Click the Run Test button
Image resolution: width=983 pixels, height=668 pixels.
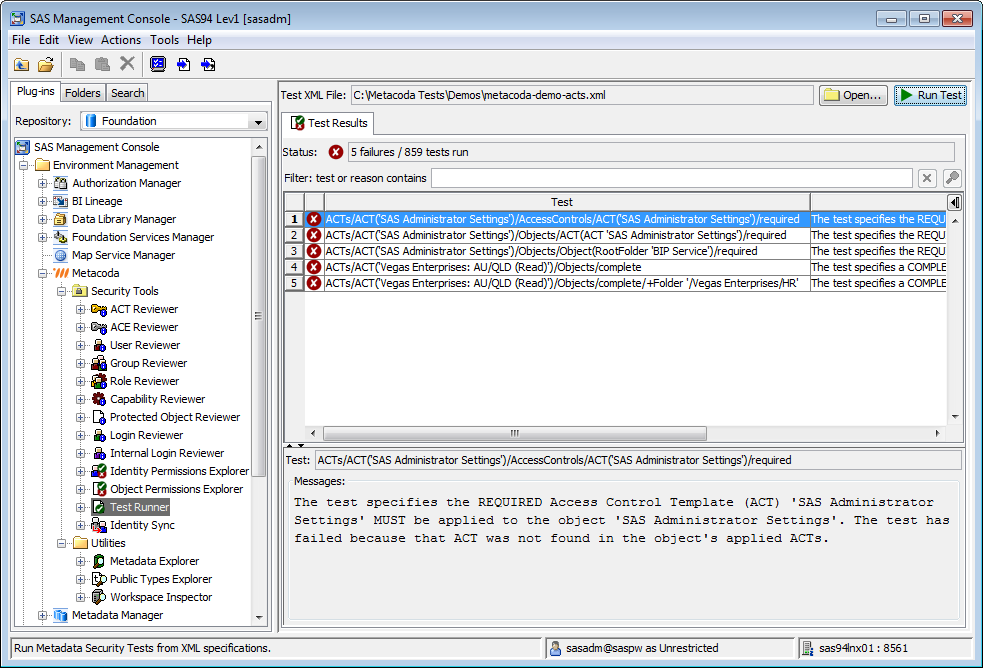point(930,95)
